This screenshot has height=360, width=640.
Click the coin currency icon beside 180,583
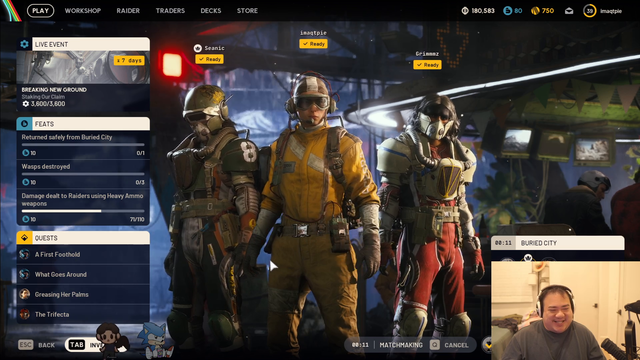click(465, 11)
